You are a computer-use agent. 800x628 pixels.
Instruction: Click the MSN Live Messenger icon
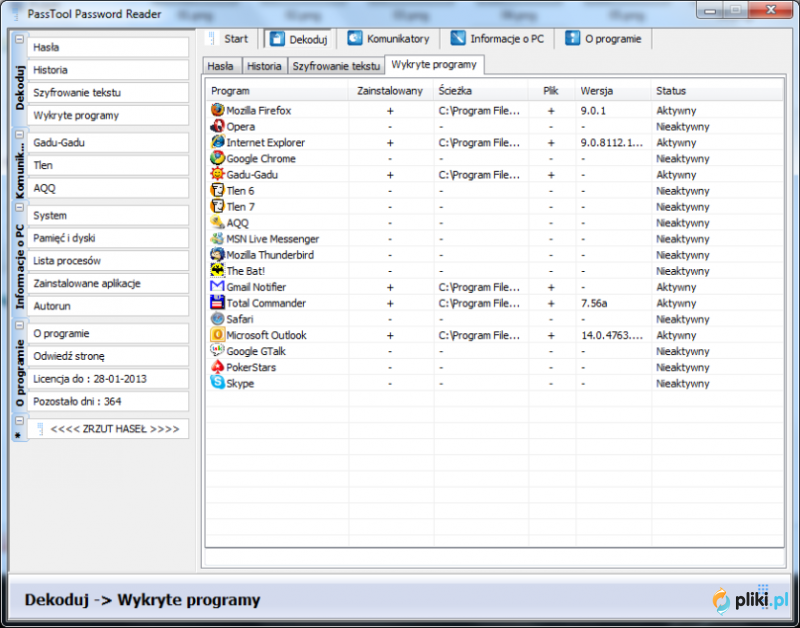pyautogui.click(x=217, y=239)
